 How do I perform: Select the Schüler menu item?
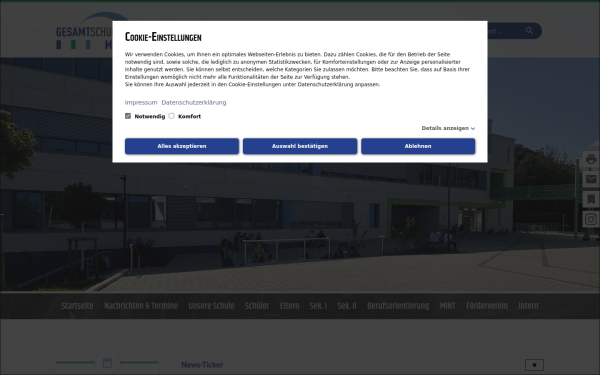(257, 306)
